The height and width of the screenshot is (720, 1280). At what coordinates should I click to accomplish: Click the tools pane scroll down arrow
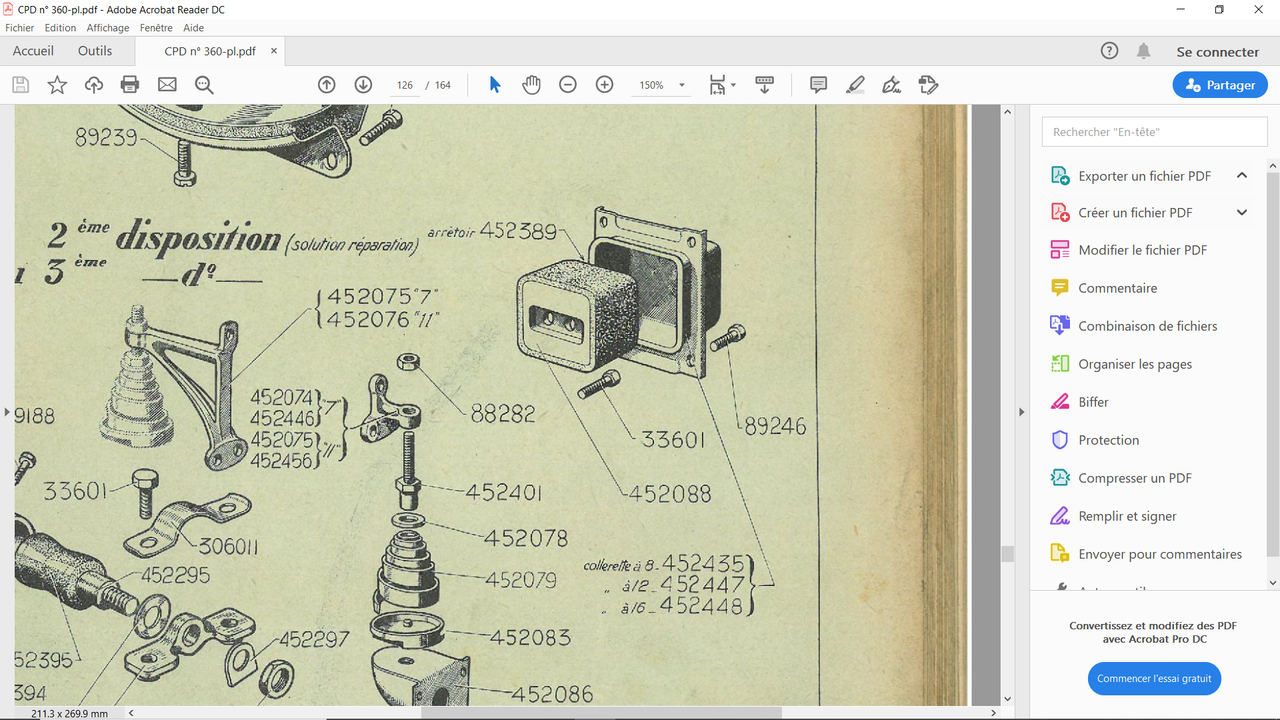coord(1273,583)
